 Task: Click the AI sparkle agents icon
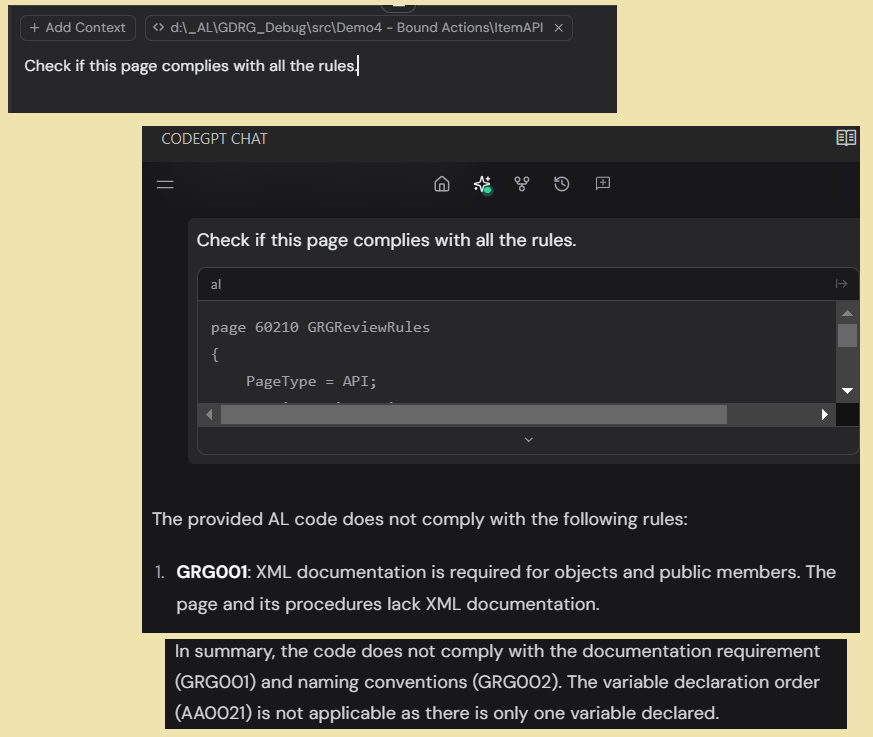(x=482, y=184)
